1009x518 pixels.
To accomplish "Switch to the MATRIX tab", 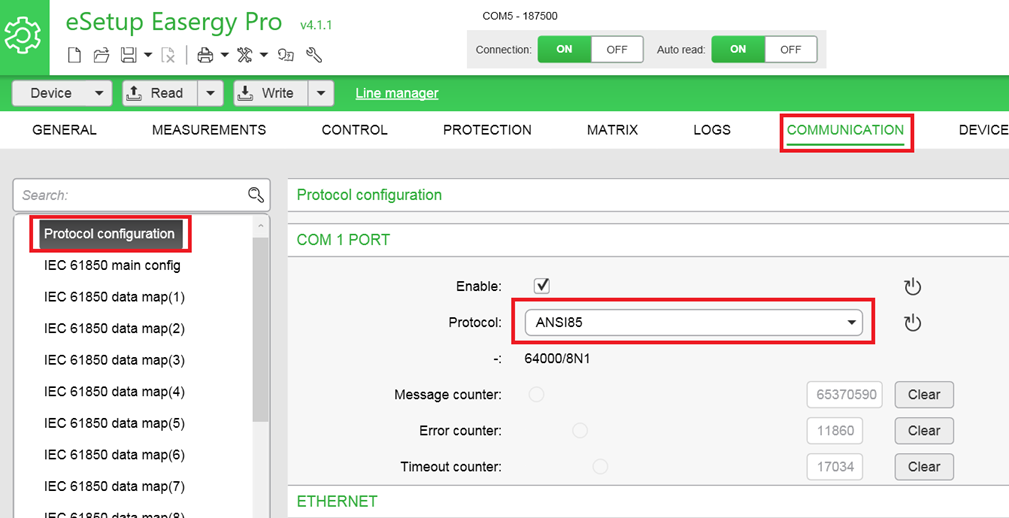I will click(x=613, y=130).
